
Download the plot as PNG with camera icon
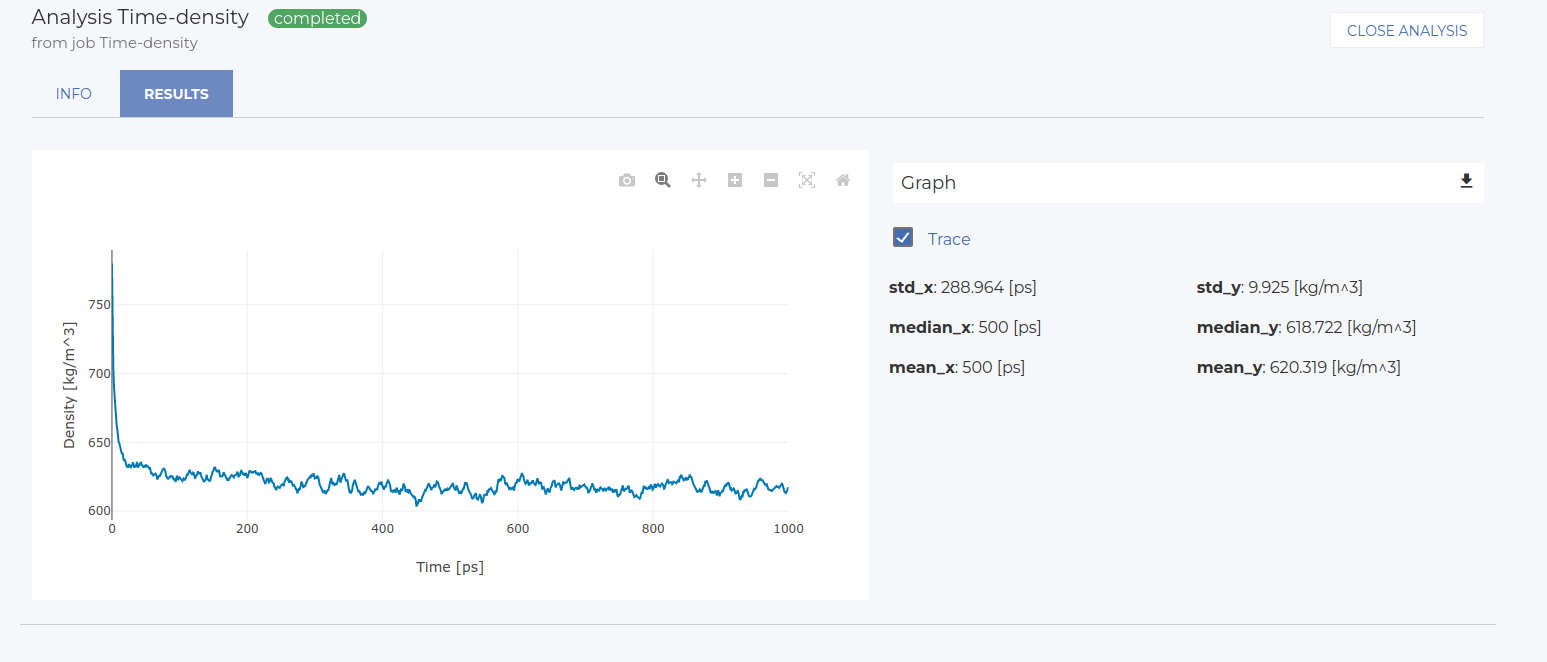pyautogui.click(x=627, y=180)
